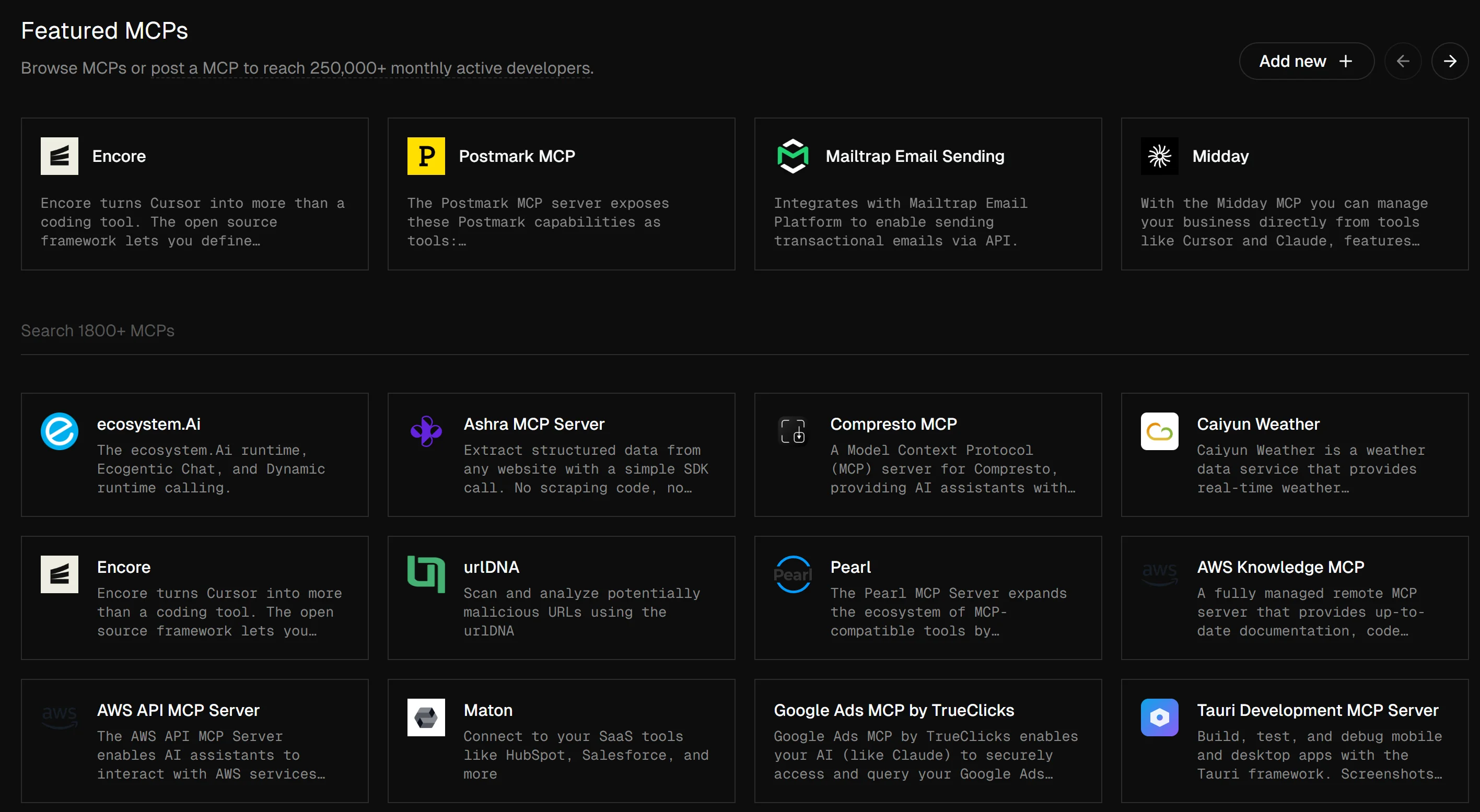Click the Midday starburst logo icon
The height and width of the screenshot is (812, 1480).
coord(1159,156)
